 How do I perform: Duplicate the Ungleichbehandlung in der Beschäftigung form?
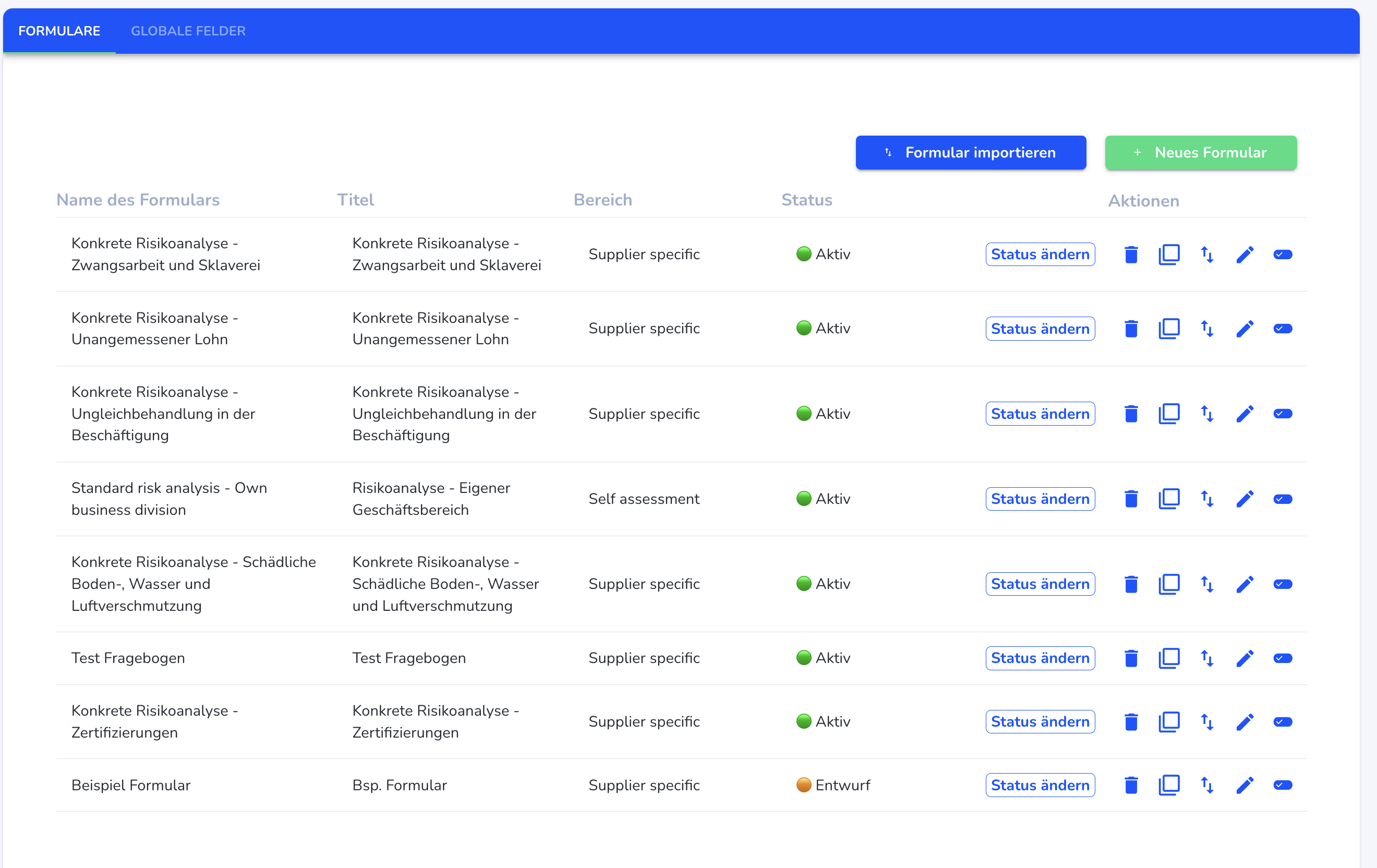coord(1169,414)
